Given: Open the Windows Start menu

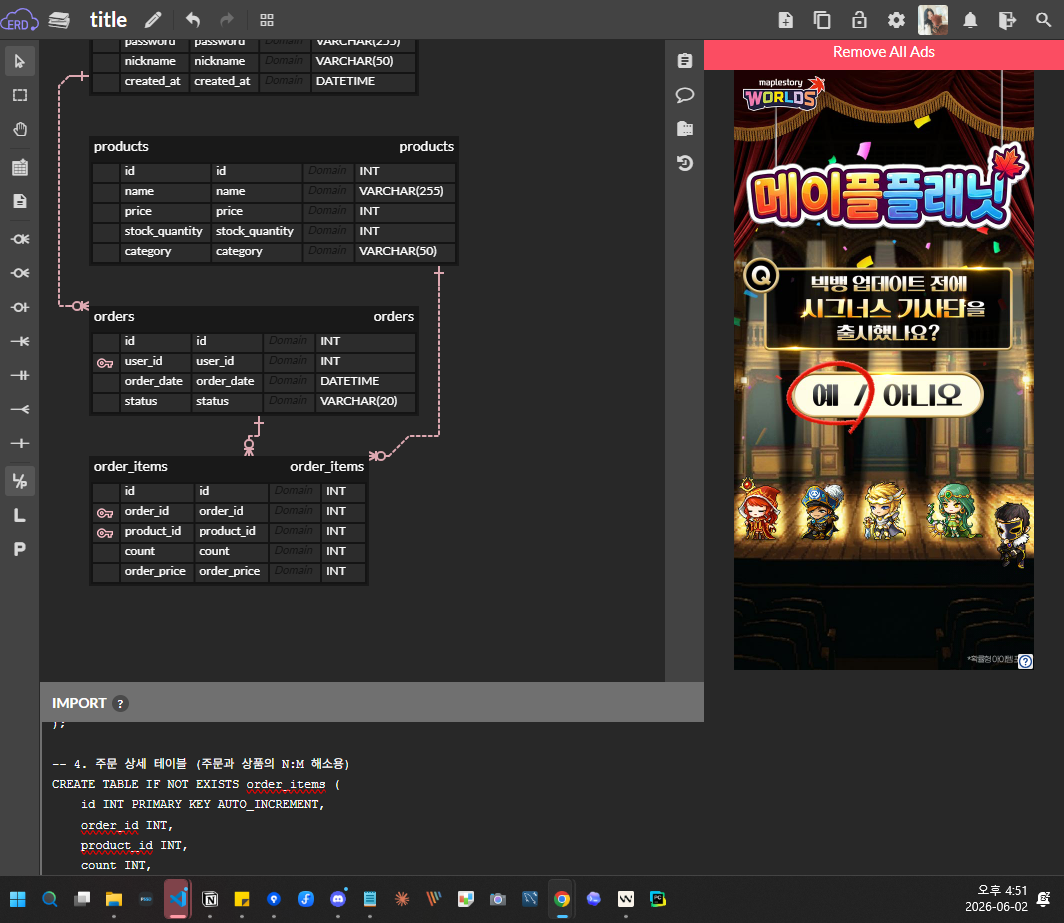Looking at the screenshot, I should pos(18,899).
